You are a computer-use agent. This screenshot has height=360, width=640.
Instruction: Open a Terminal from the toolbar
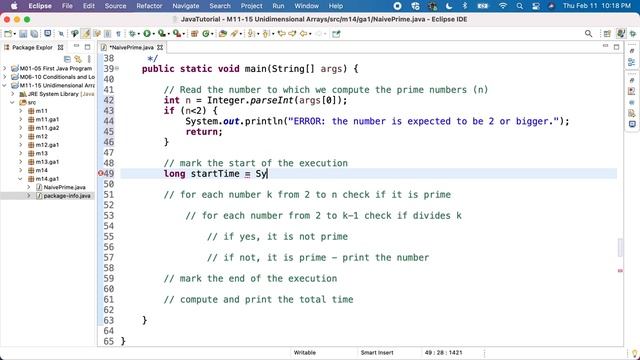48,33
